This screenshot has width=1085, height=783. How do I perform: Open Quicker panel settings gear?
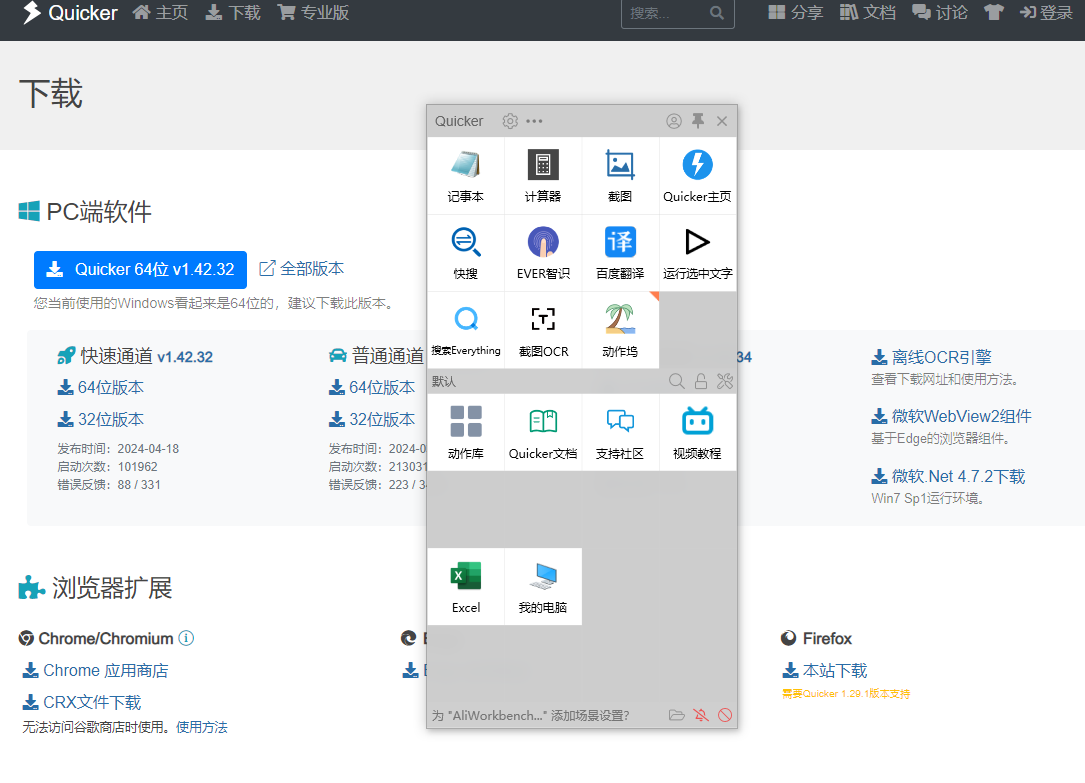[510, 121]
